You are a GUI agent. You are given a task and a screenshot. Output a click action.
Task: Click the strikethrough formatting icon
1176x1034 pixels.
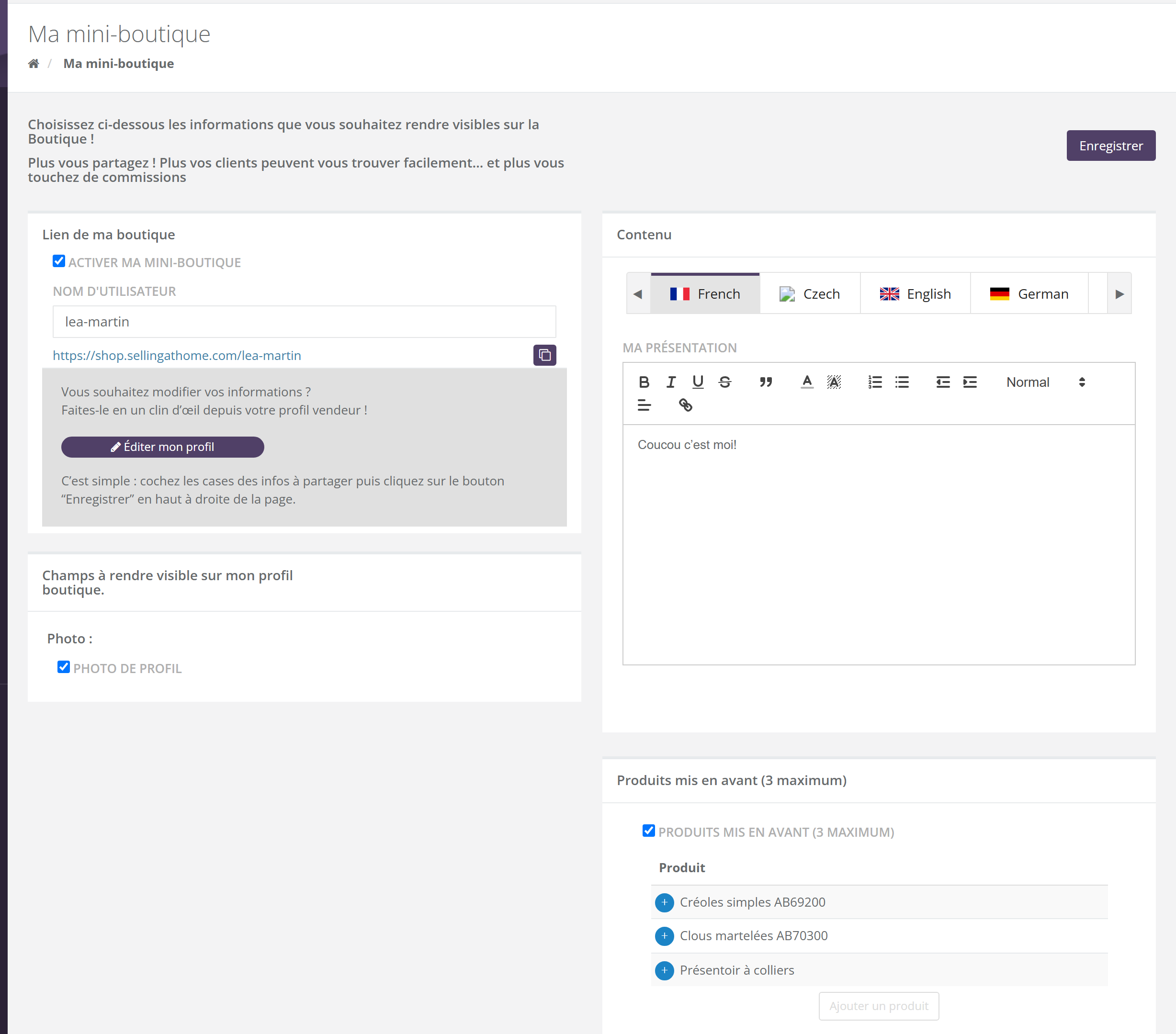725,382
